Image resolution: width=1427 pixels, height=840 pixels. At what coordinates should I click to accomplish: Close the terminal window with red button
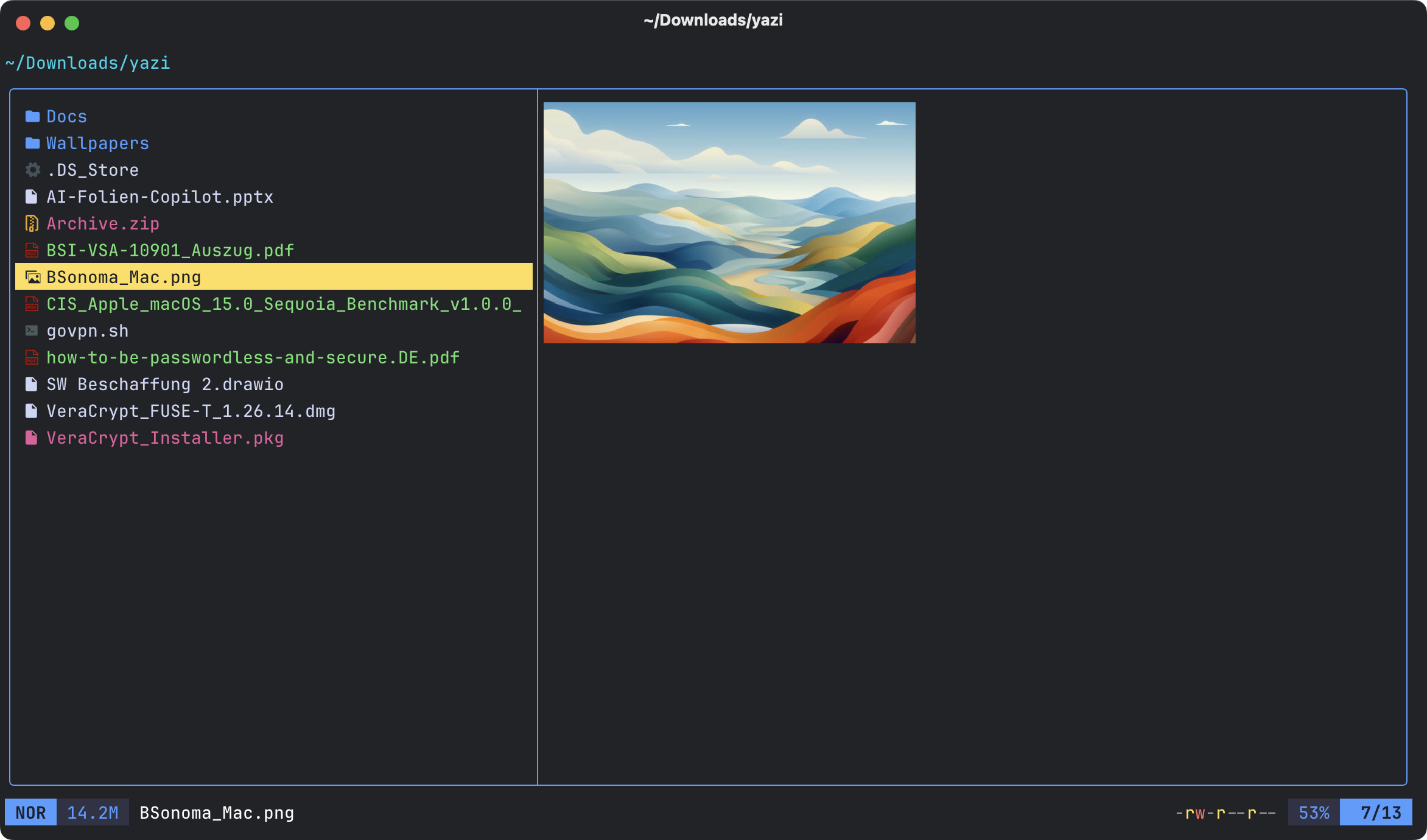coord(23,23)
